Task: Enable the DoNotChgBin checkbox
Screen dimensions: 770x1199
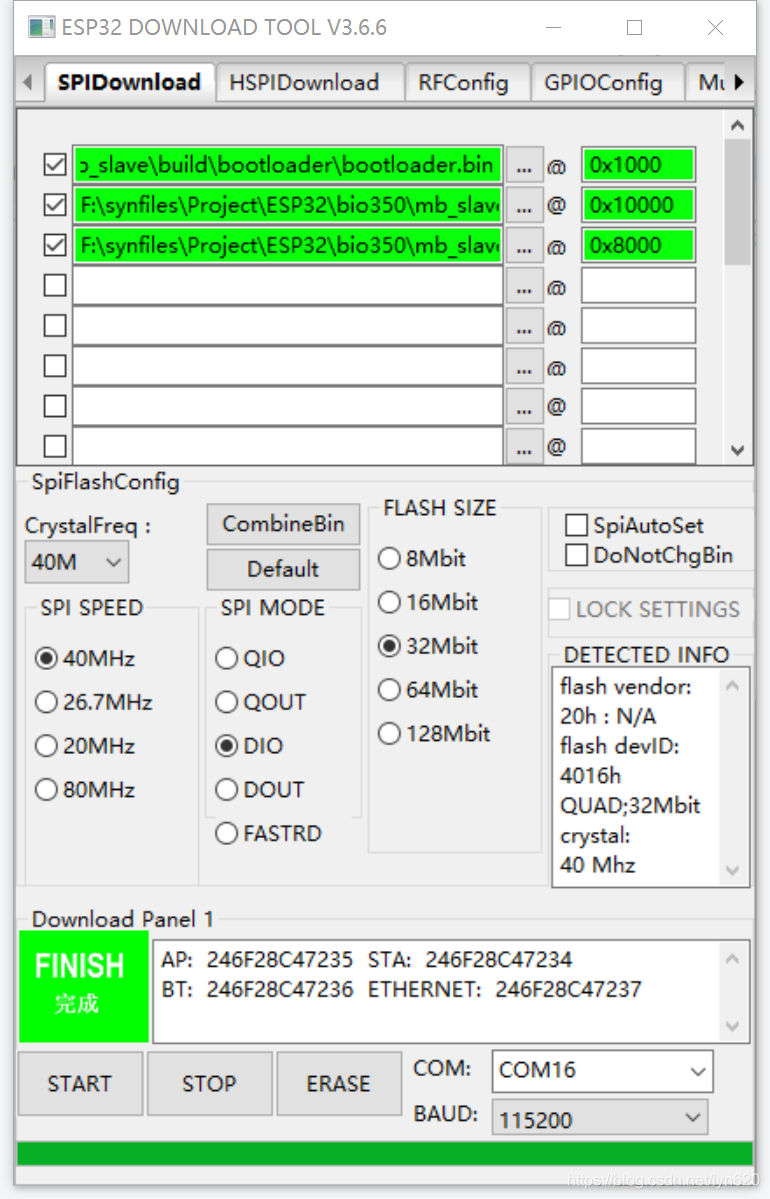Action: pos(576,555)
